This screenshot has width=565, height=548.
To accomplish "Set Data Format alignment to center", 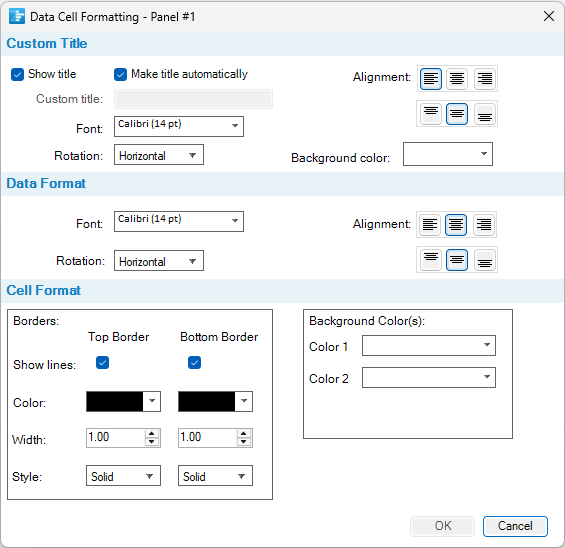I will (456, 225).
